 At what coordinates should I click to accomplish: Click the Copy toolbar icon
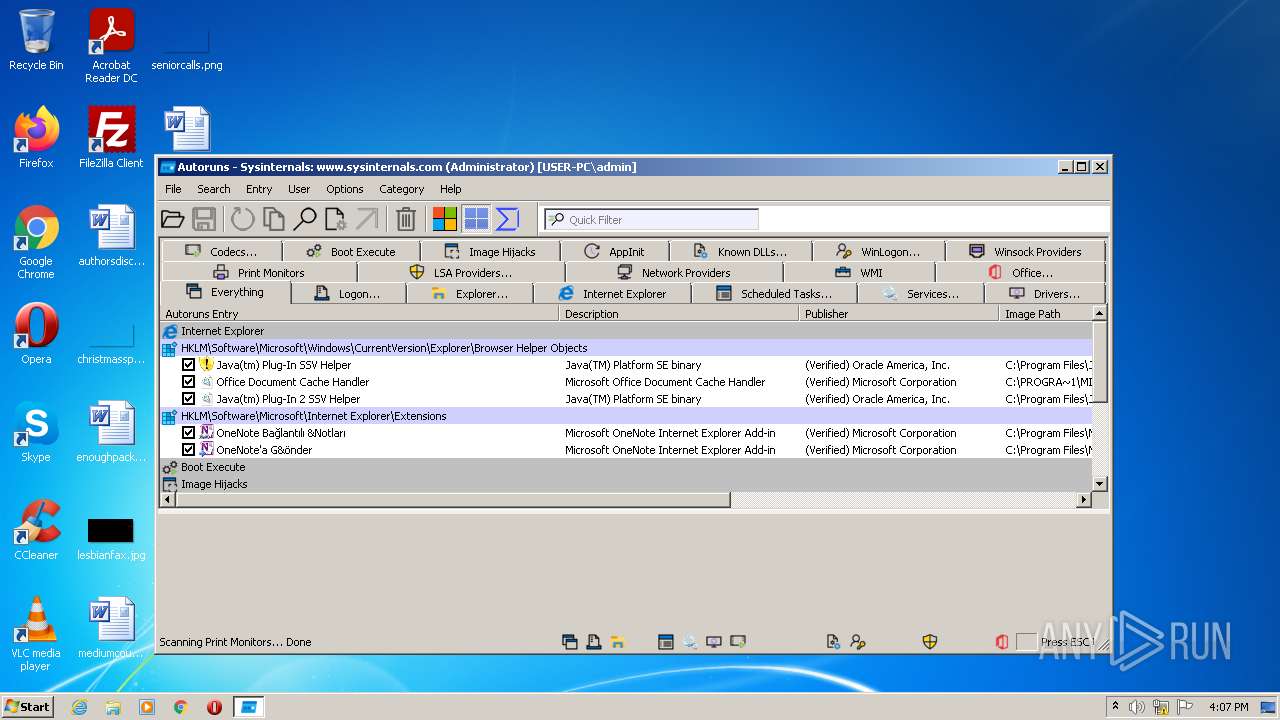[273, 219]
